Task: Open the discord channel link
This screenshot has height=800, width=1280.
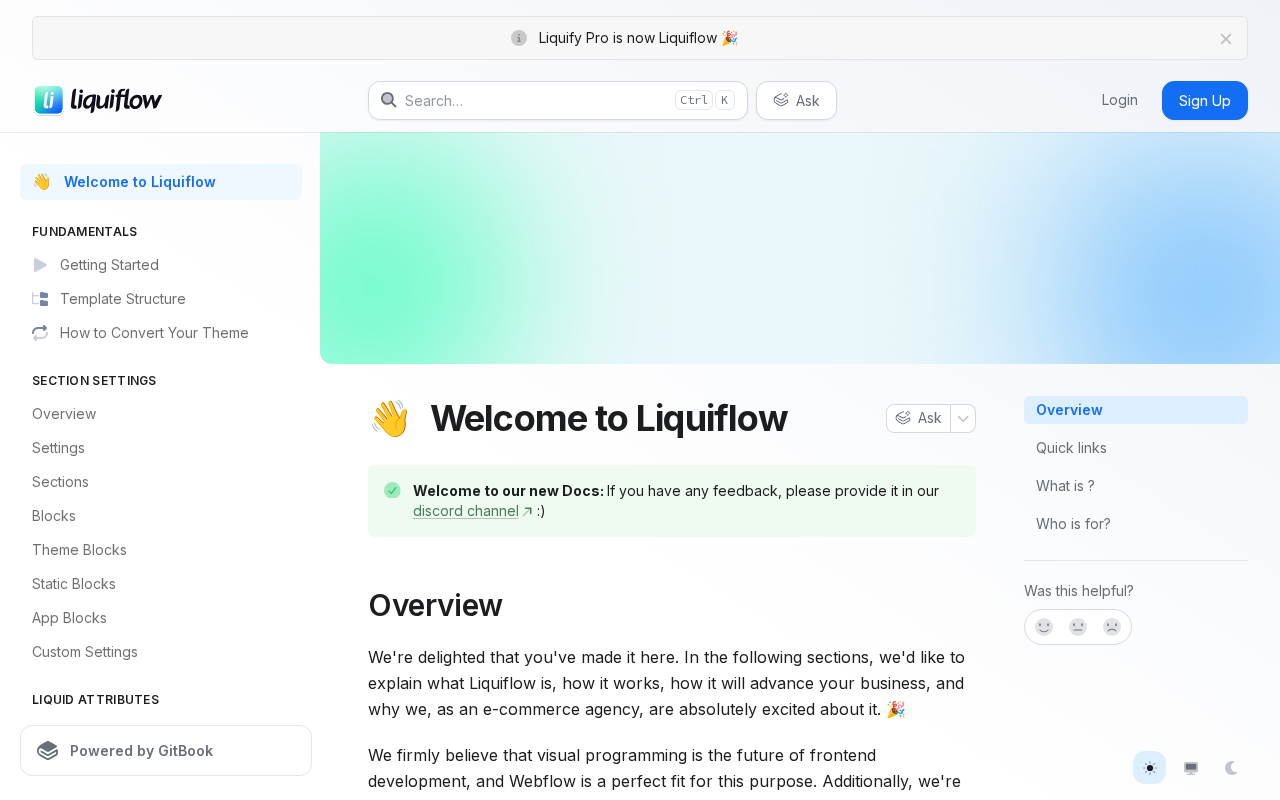Action: [466, 511]
